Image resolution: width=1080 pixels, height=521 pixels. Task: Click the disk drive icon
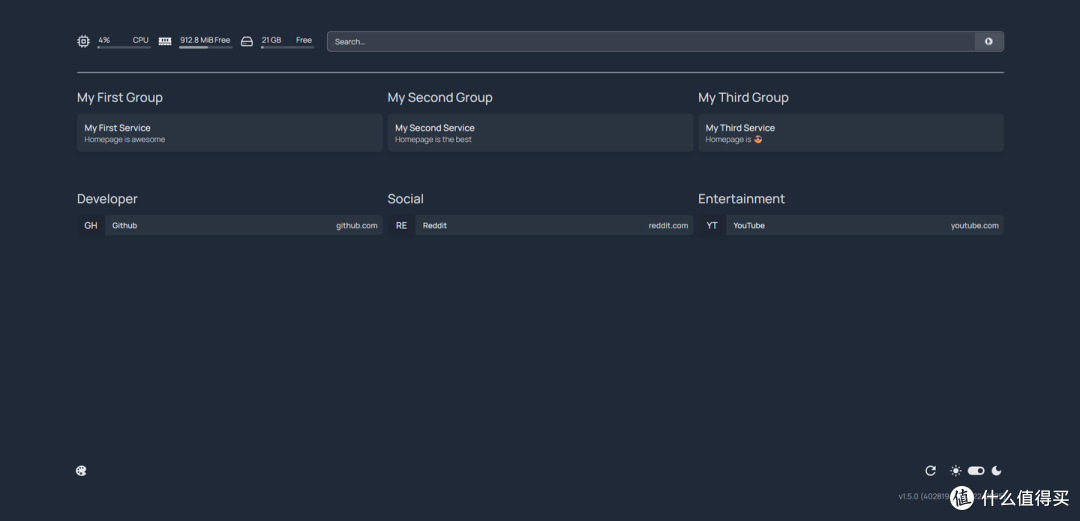247,41
